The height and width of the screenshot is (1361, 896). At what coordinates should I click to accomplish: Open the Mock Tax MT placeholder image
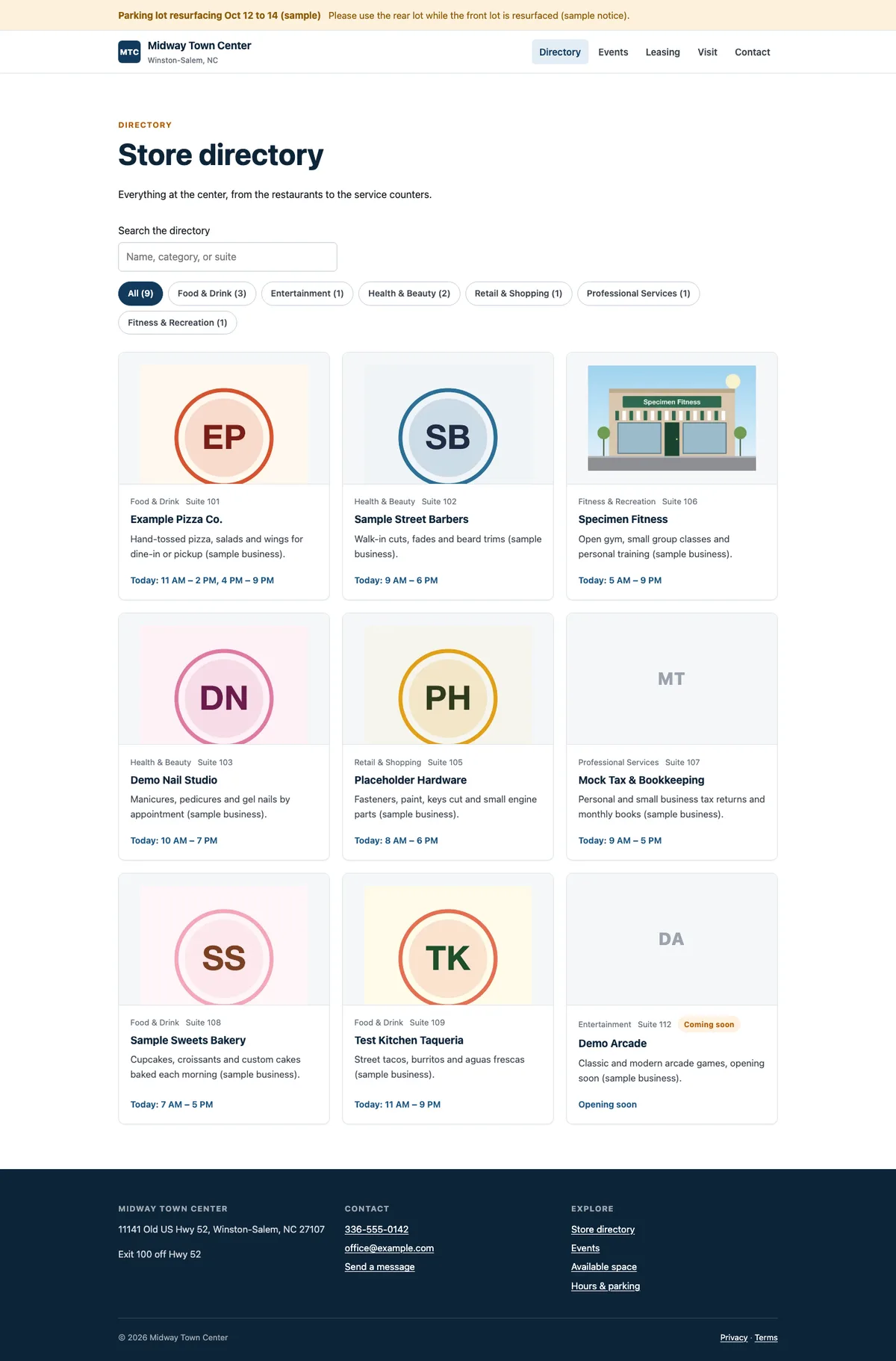672,679
